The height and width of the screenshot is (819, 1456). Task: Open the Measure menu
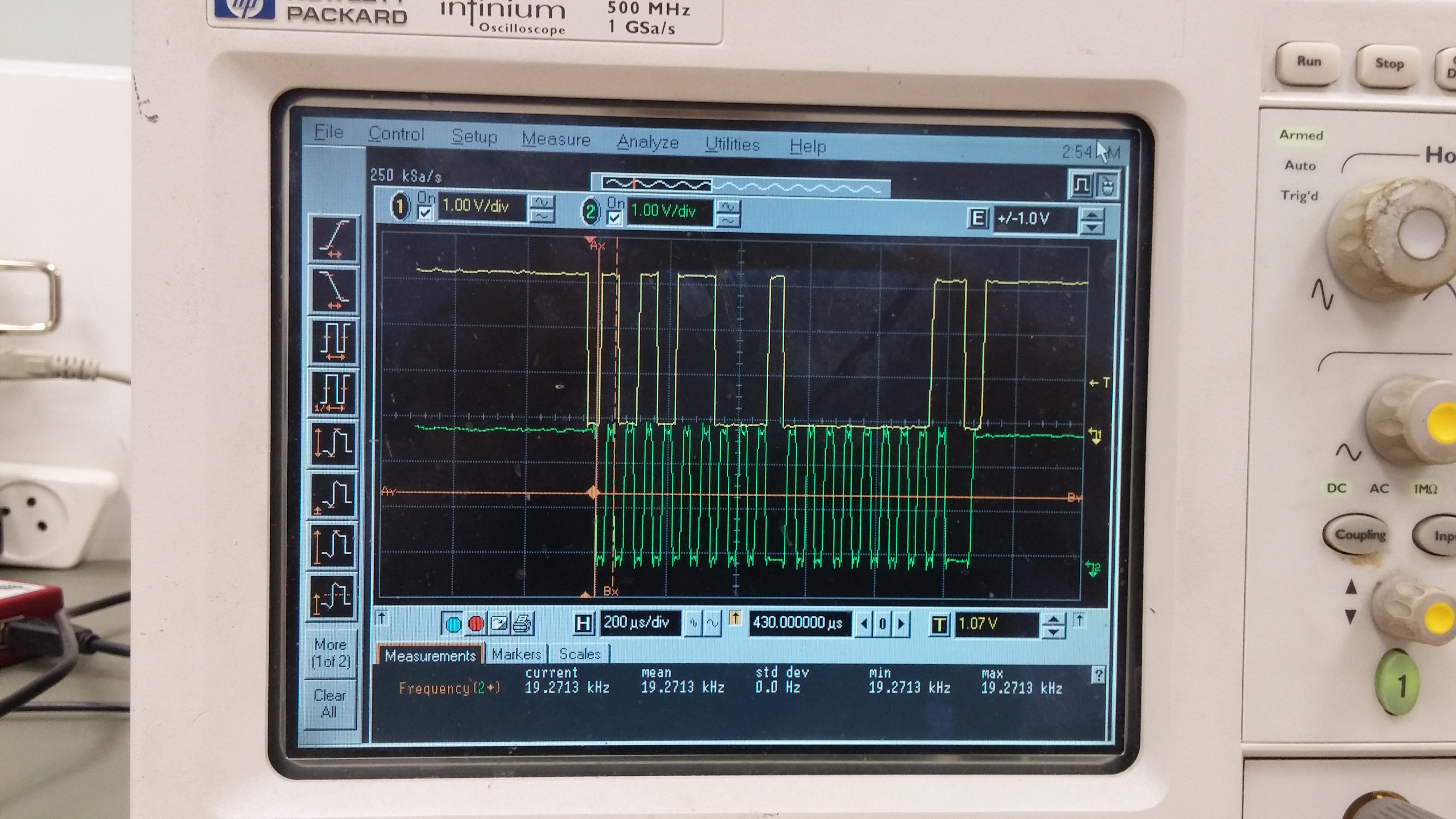pos(555,140)
